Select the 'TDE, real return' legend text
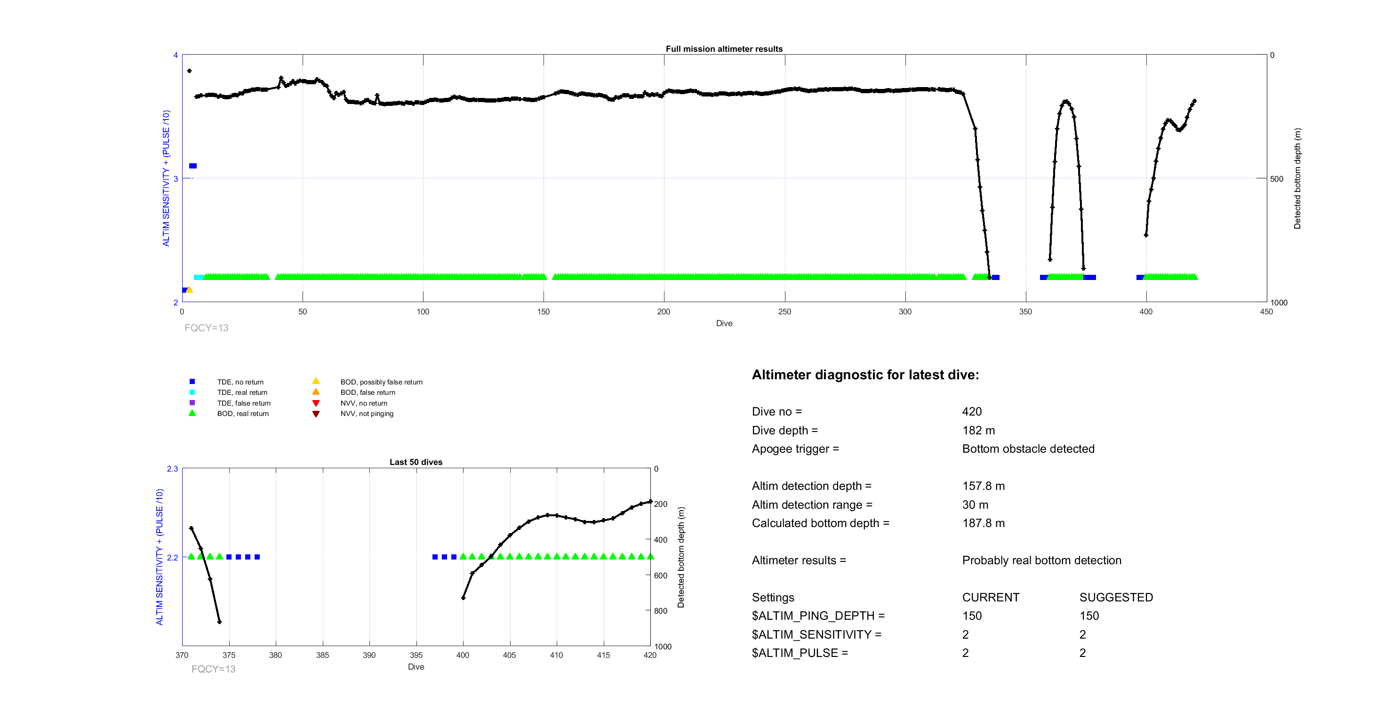1400x726 pixels. click(x=242, y=393)
